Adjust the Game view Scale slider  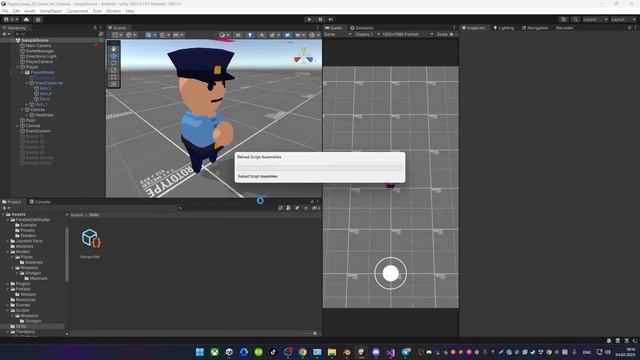coord(452,34)
